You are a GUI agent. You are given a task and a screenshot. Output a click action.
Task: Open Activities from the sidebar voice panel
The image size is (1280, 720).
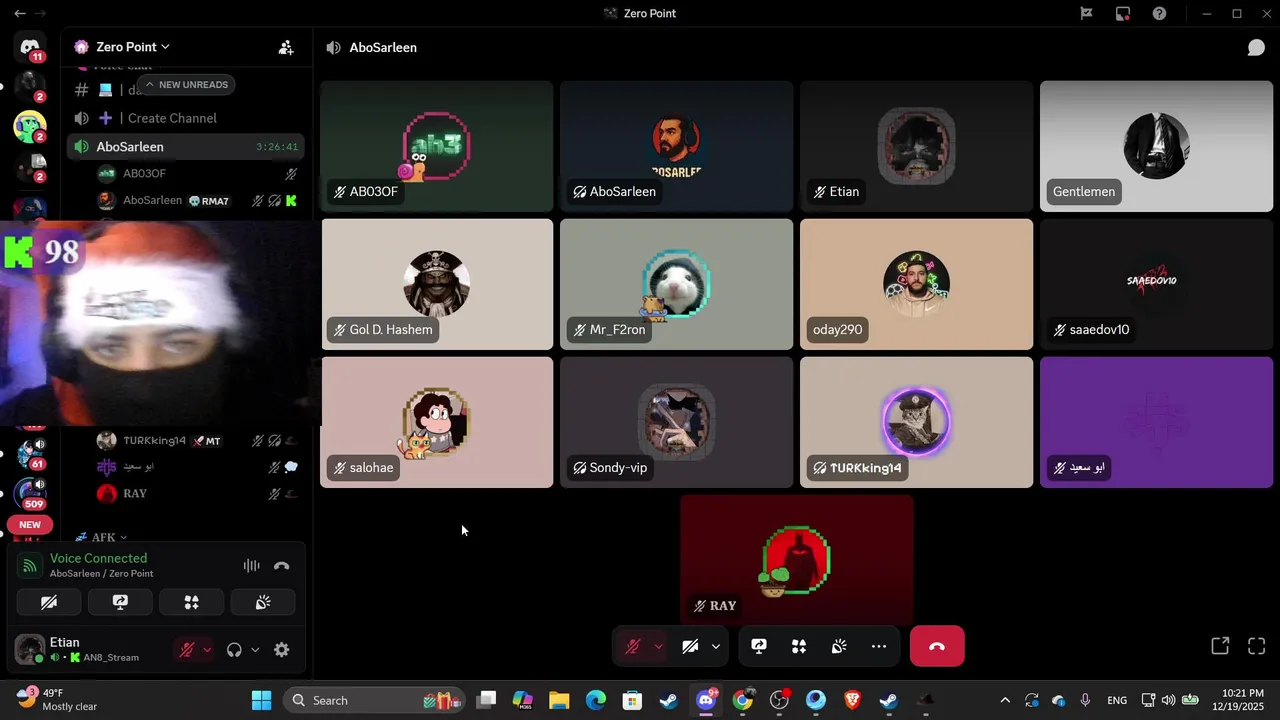coord(192,602)
